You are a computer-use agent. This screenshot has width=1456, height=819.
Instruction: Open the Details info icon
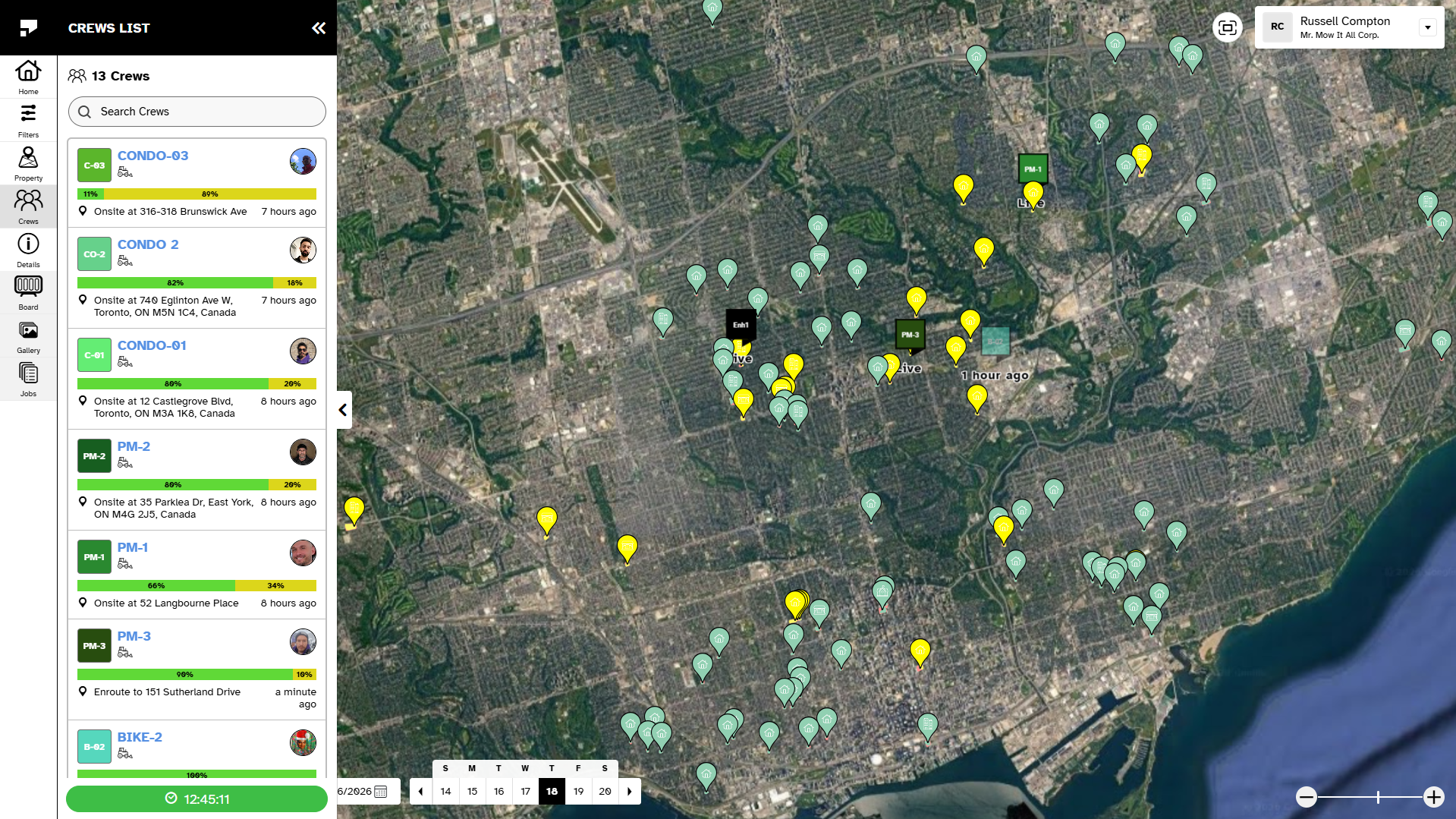[28, 250]
